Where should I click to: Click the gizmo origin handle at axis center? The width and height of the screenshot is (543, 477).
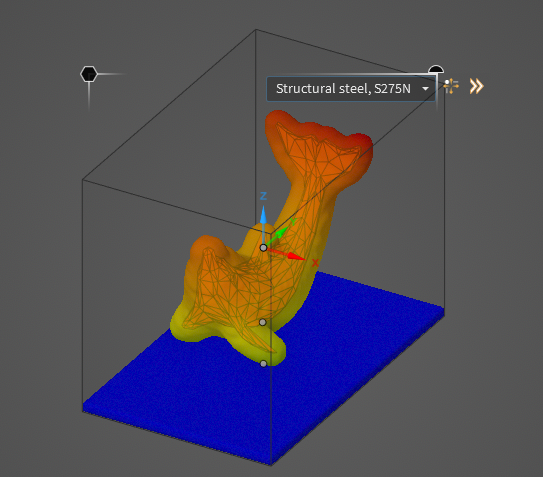(263, 248)
